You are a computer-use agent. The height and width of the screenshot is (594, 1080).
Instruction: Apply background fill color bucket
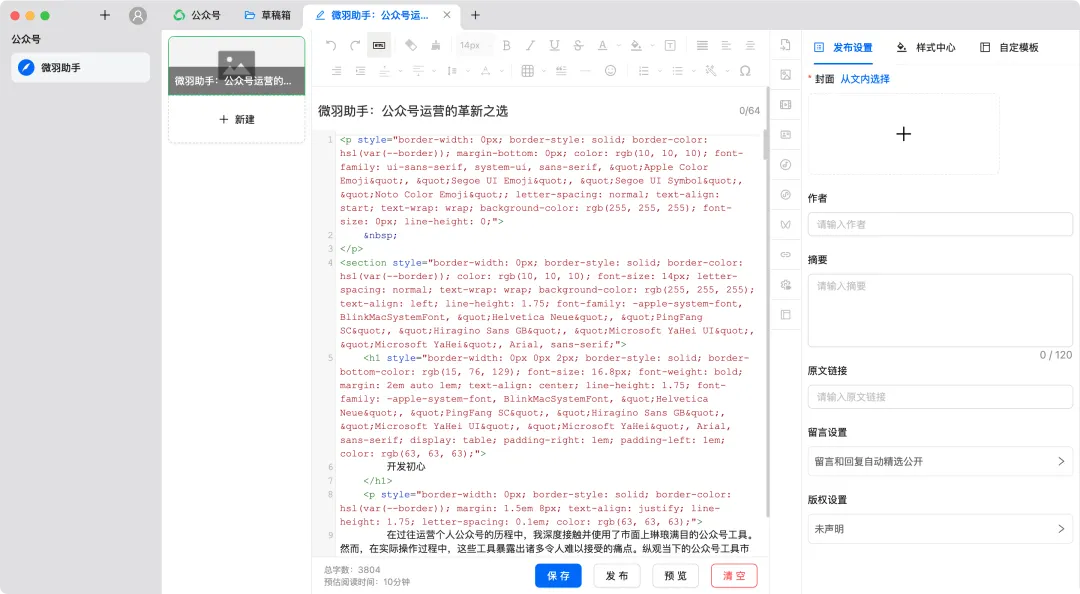coord(636,45)
